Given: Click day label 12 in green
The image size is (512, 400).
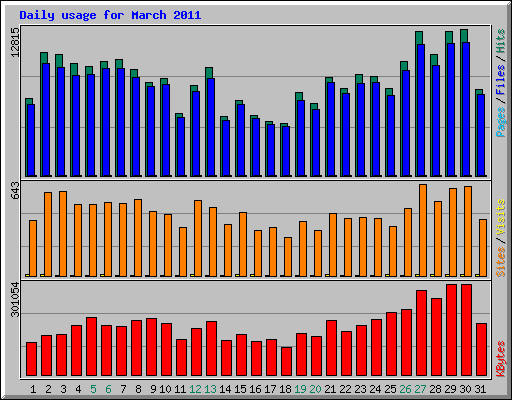Looking at the screenshot, I should 195,389.
